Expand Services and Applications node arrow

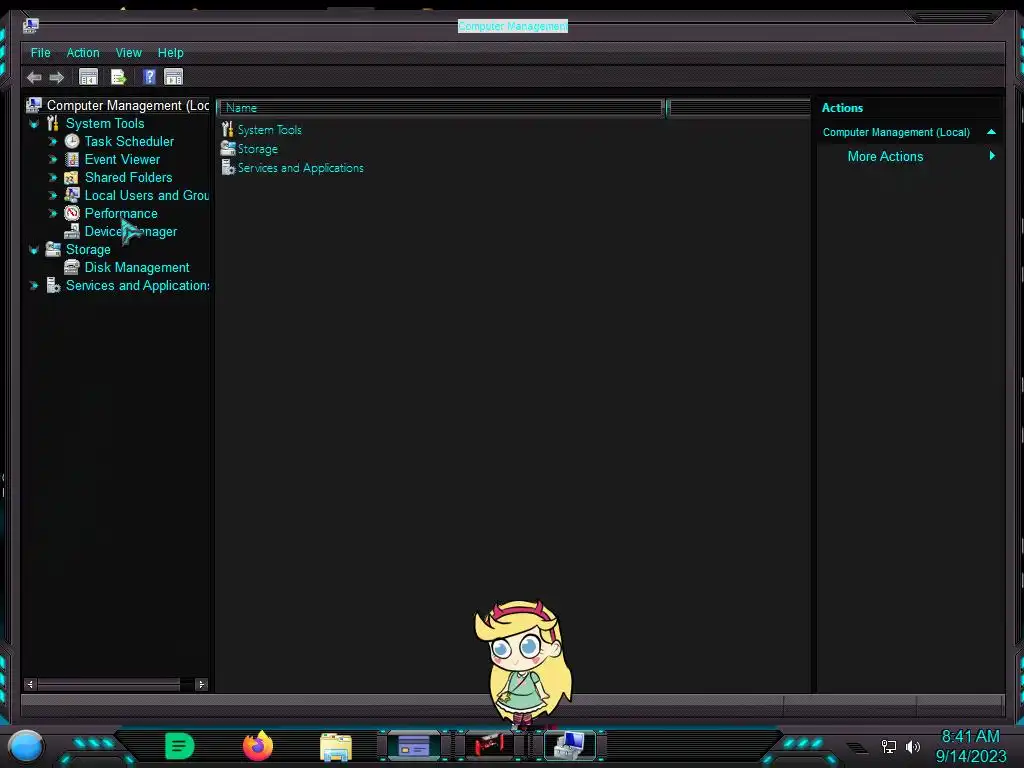tap(34, 285)
